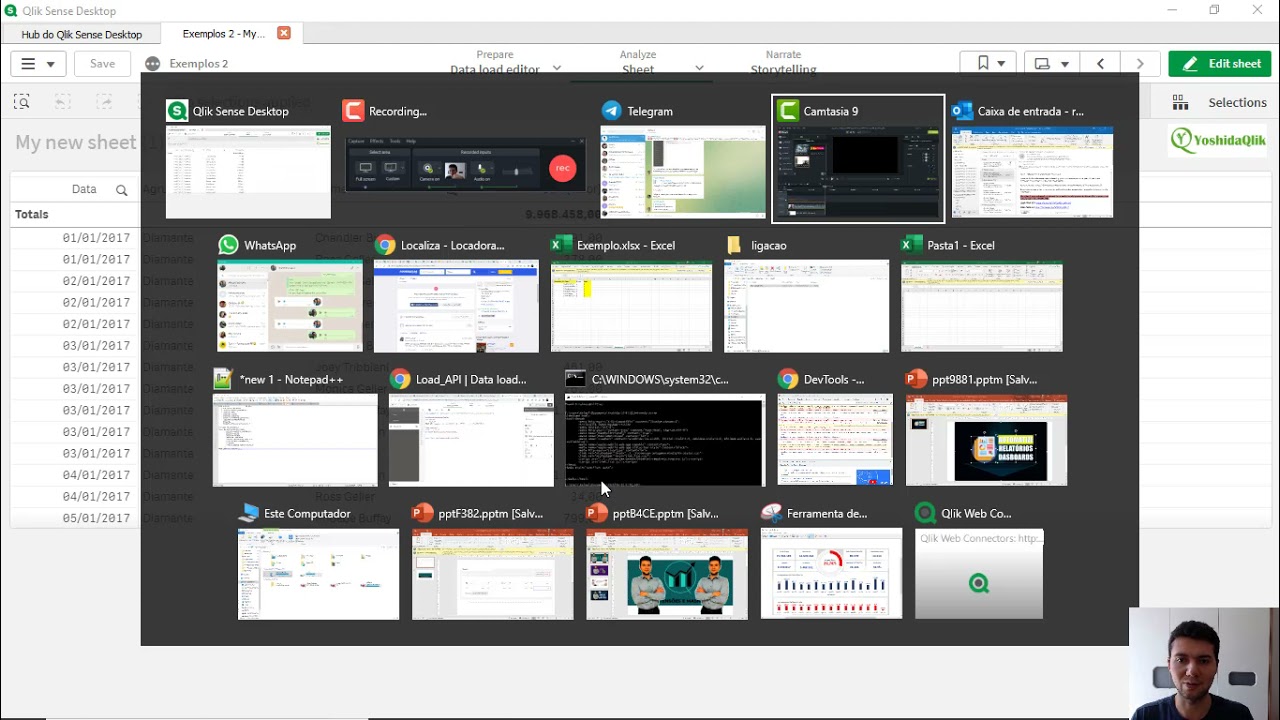Click the Edit sheet button
The width and height of the screenshot is (1280, 720).
tap(1220, 63)
